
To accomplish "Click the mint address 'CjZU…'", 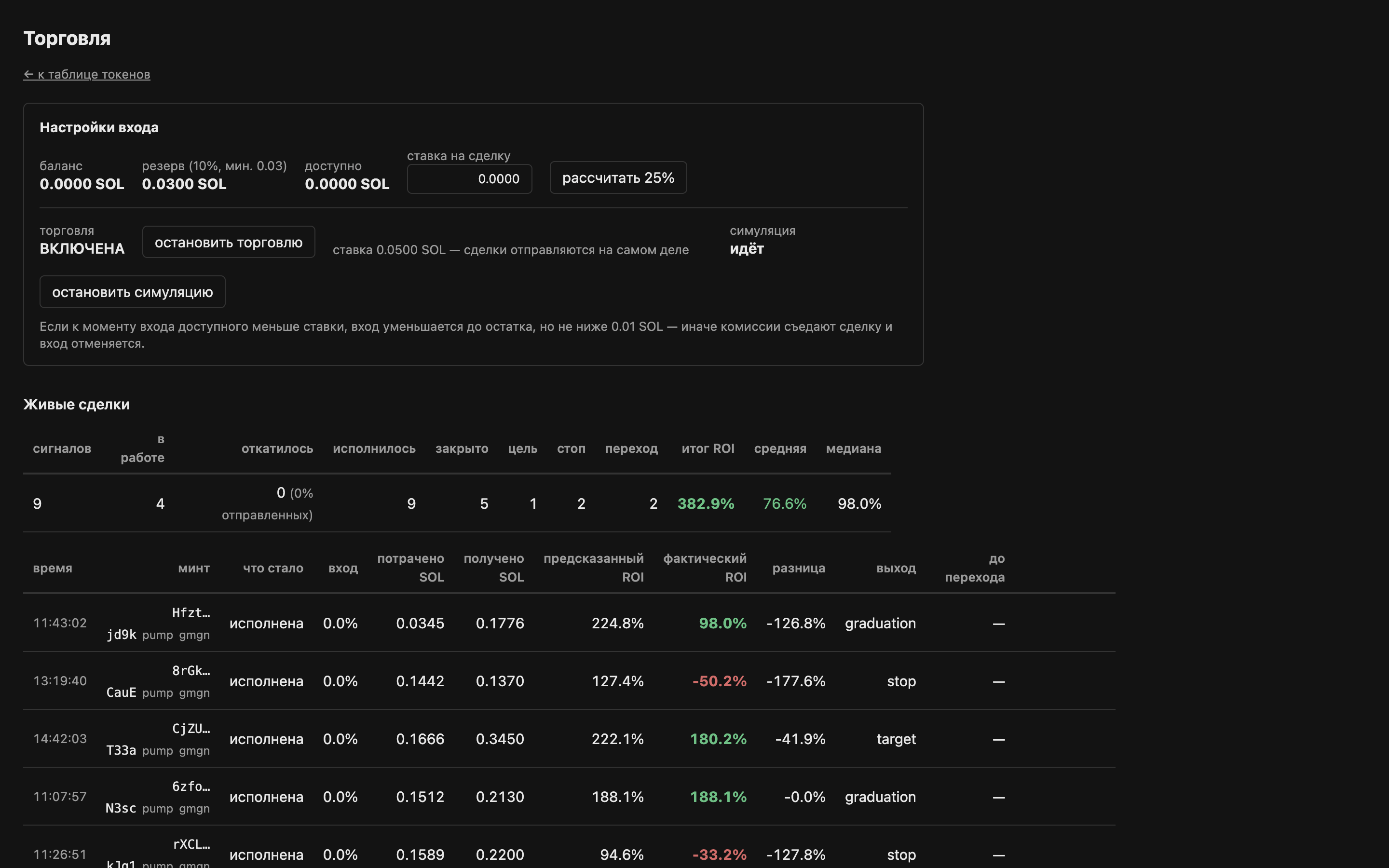I will click(191, 729).
